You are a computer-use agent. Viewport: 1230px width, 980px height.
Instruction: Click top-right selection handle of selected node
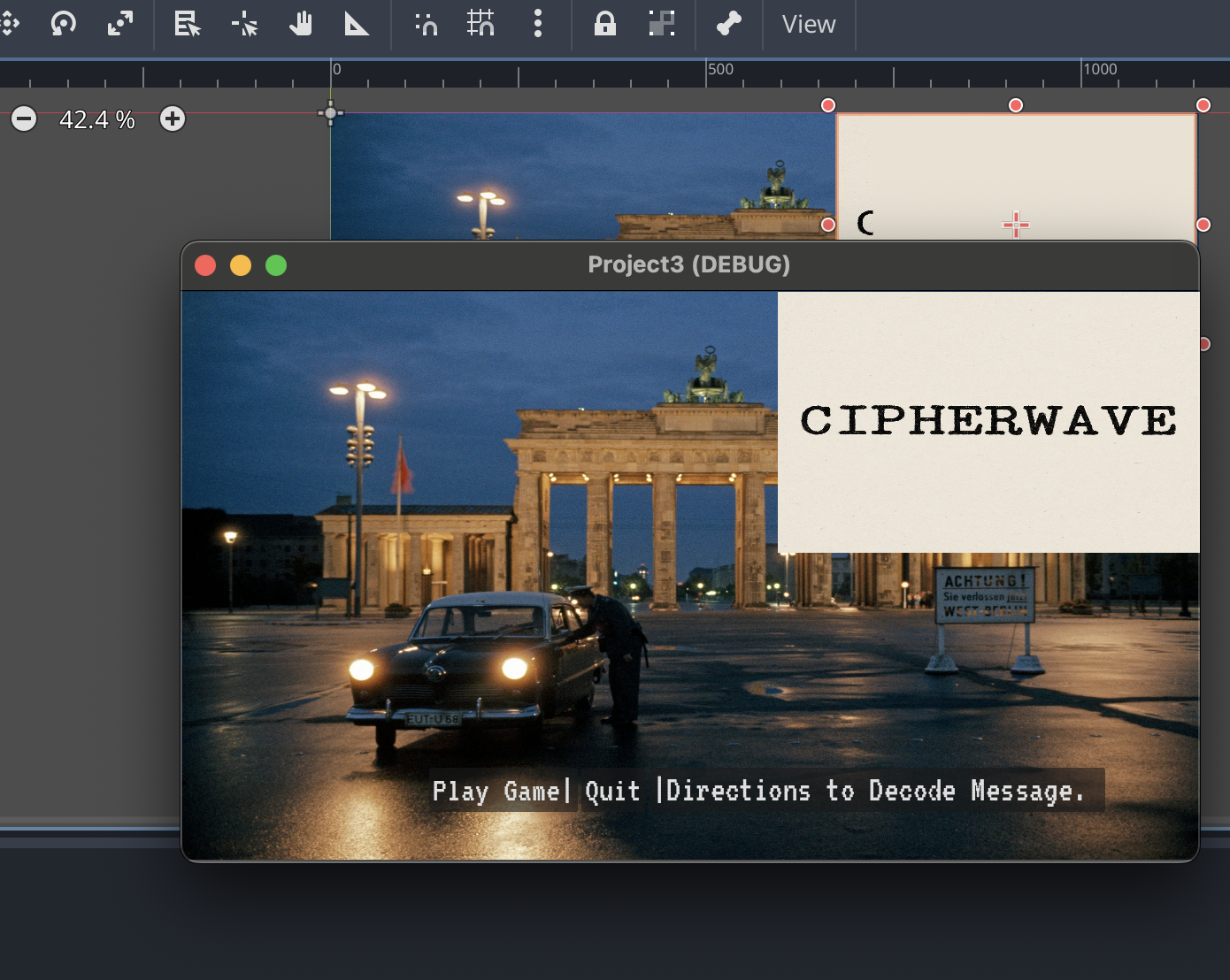(x=1203, y=105)
